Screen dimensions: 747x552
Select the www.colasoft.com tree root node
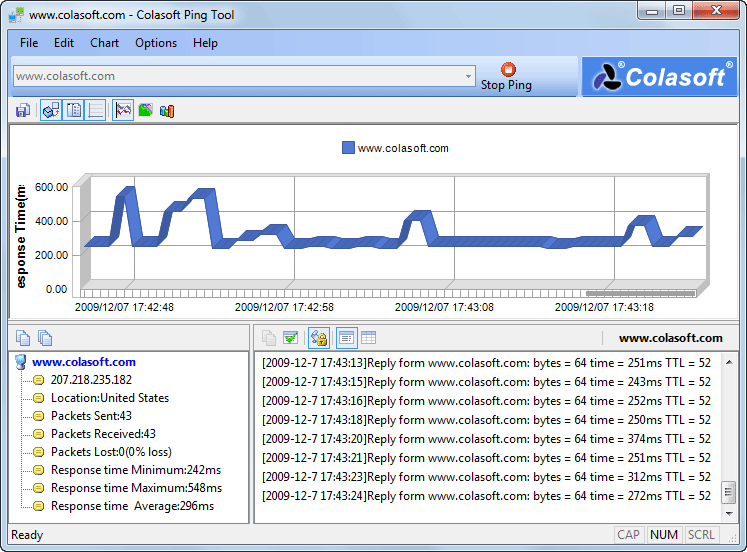tap(84, 362)
